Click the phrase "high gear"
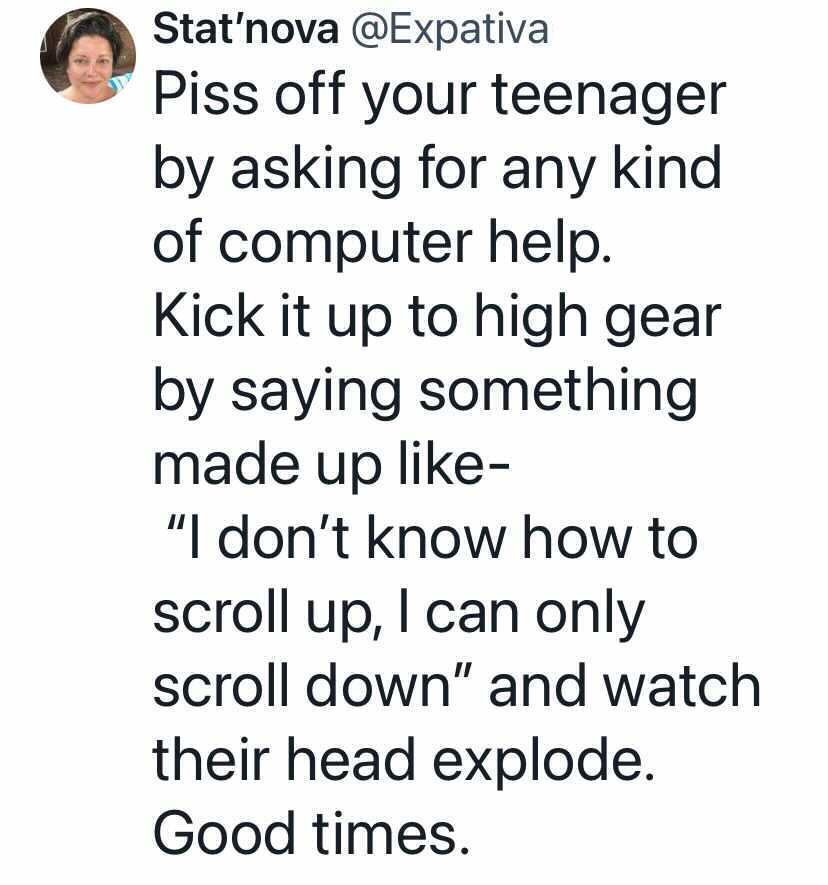 coord(598,317)
